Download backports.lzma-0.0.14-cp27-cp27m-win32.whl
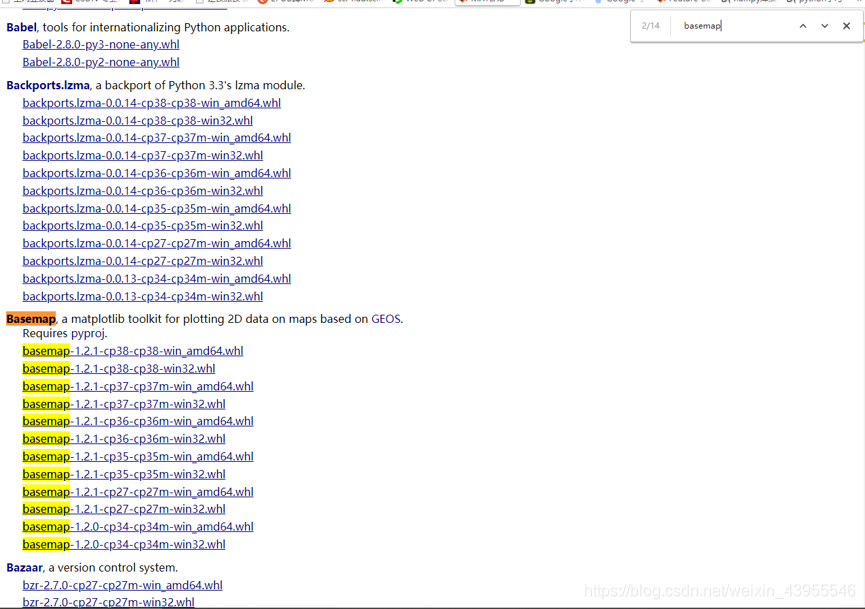Image resolution: width=865 pixels, height=609 pixels. click(x=143, y=261)
